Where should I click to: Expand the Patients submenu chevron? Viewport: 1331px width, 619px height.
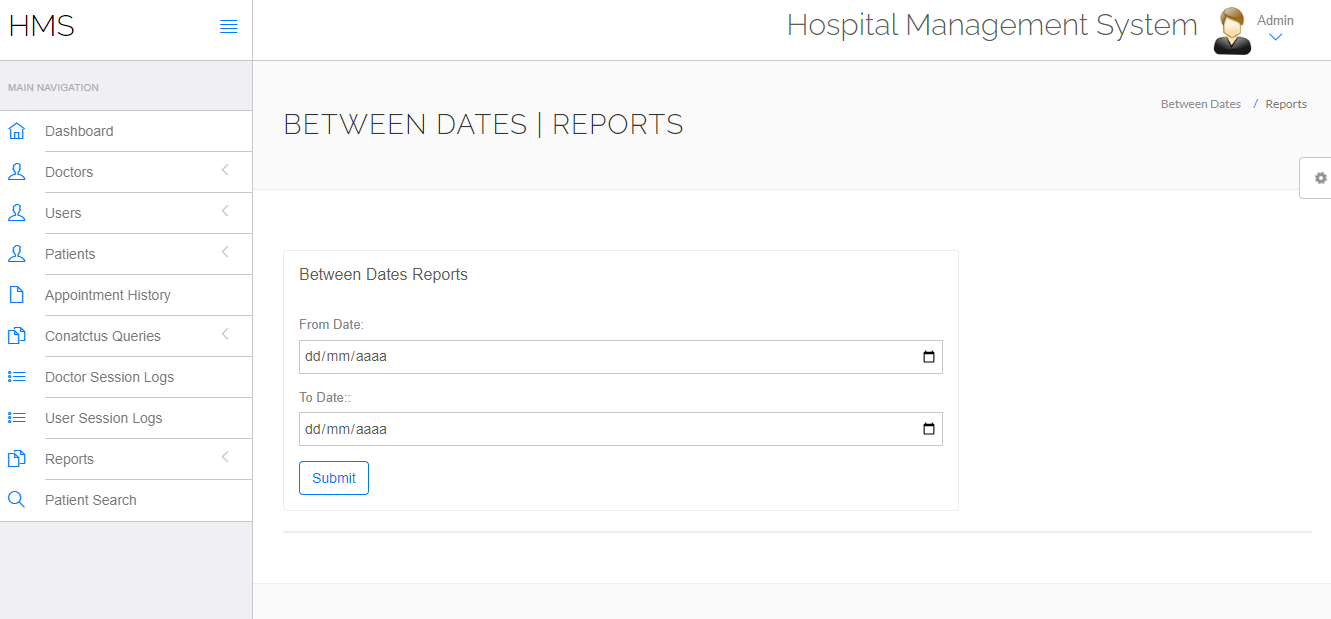pos(225,252)
